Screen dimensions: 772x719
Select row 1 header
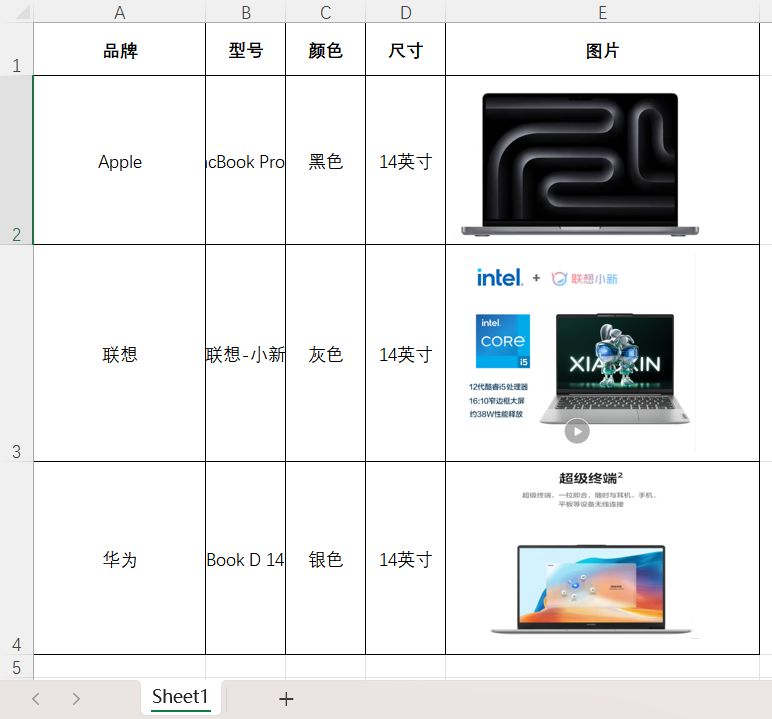point(16,49)
